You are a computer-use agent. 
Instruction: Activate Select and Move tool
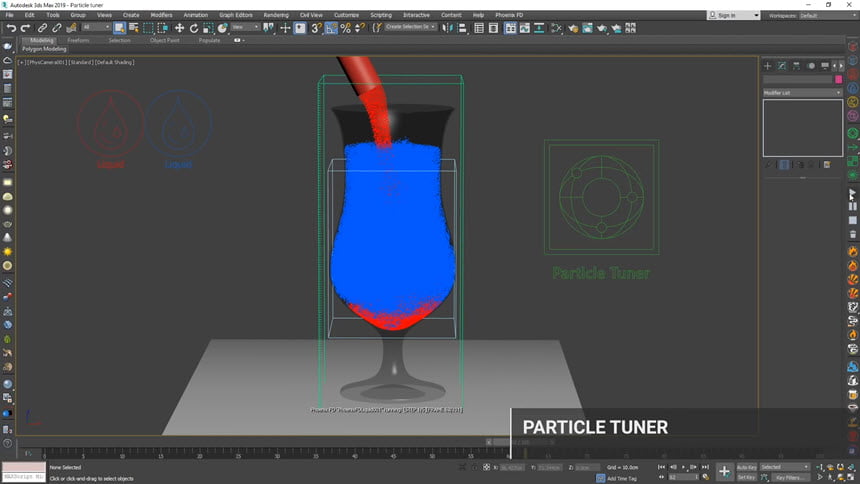179,28
